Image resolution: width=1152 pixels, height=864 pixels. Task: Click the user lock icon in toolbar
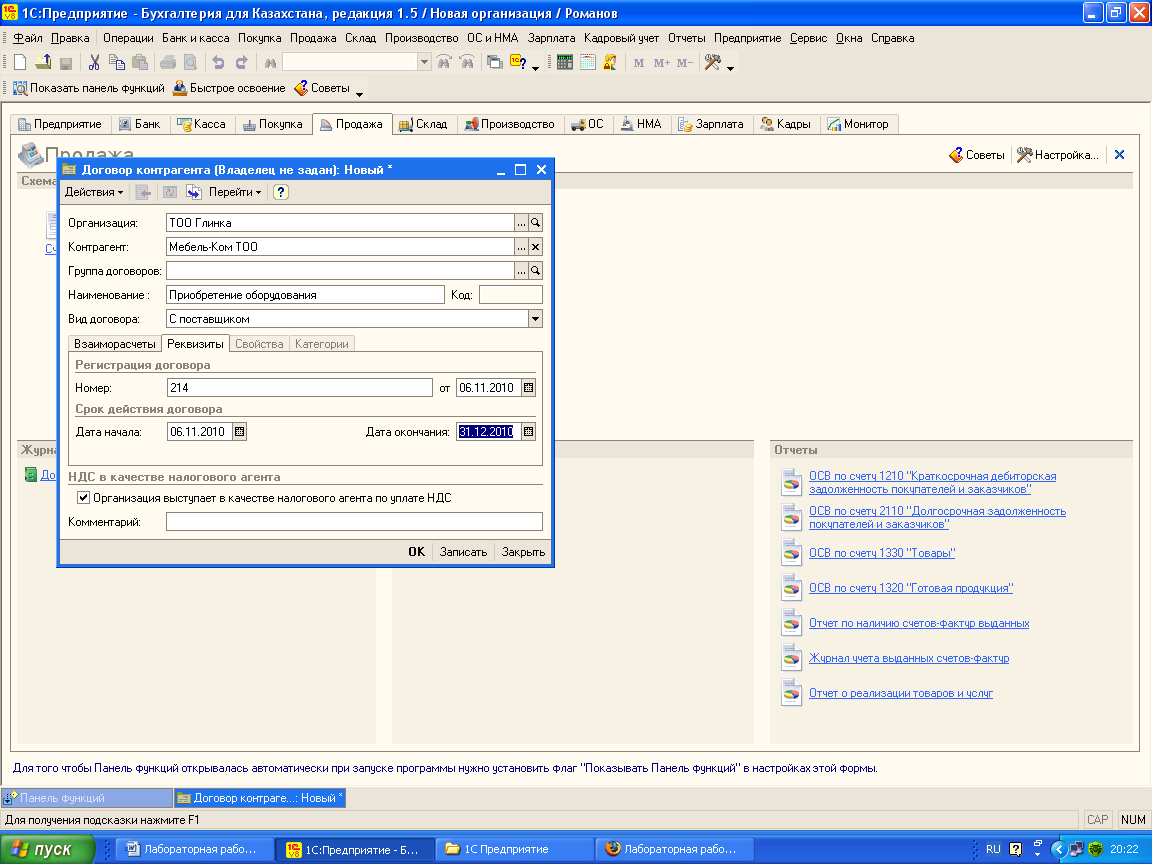tap(610, 62)
